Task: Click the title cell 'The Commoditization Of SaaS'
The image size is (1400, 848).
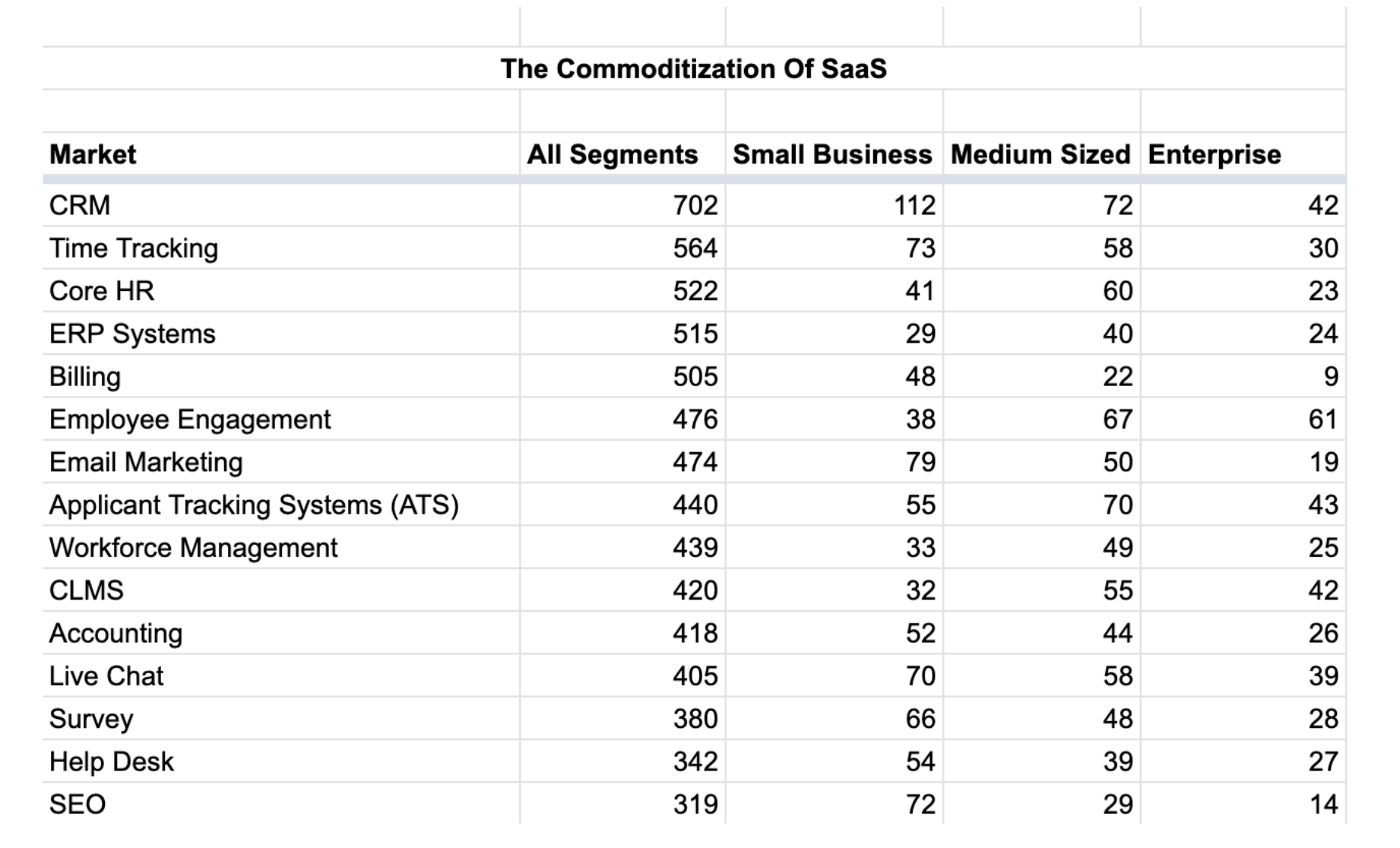Action: (693, 69)
